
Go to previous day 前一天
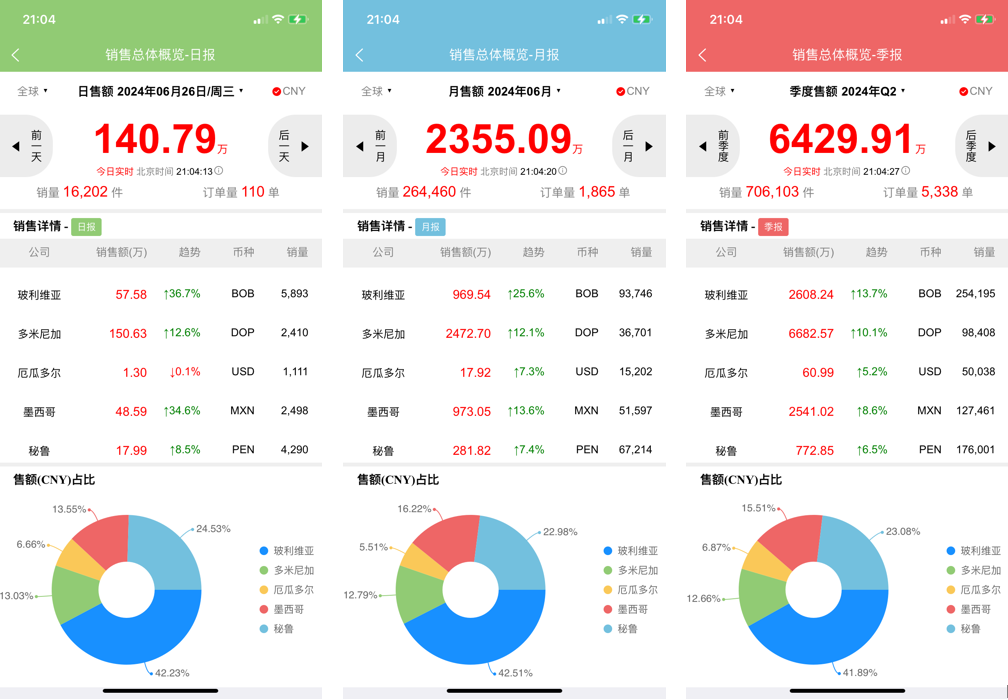click(x=26, y=146)
